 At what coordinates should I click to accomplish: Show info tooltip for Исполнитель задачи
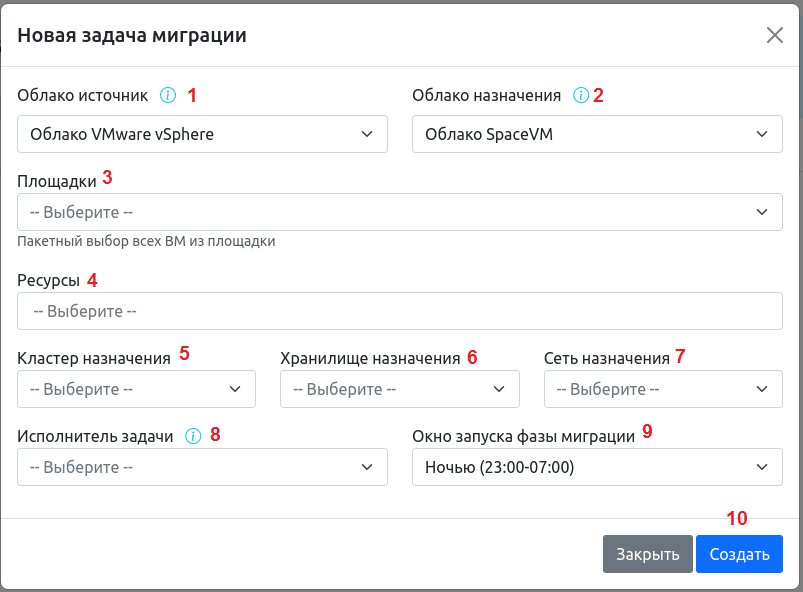tap(193, 437)
